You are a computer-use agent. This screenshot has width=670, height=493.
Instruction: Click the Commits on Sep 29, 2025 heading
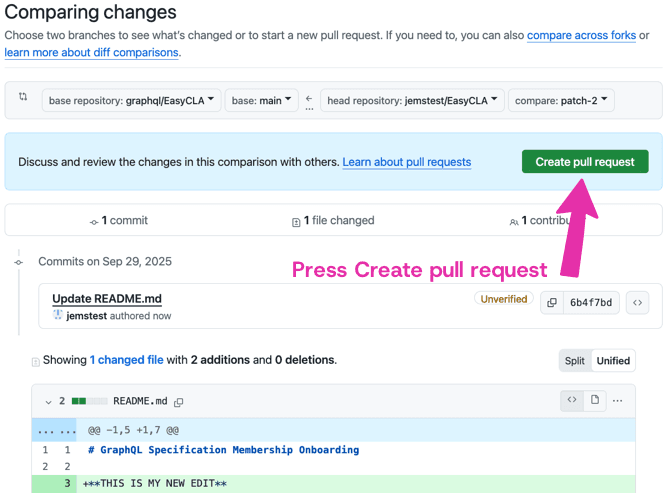pos(105,261)
